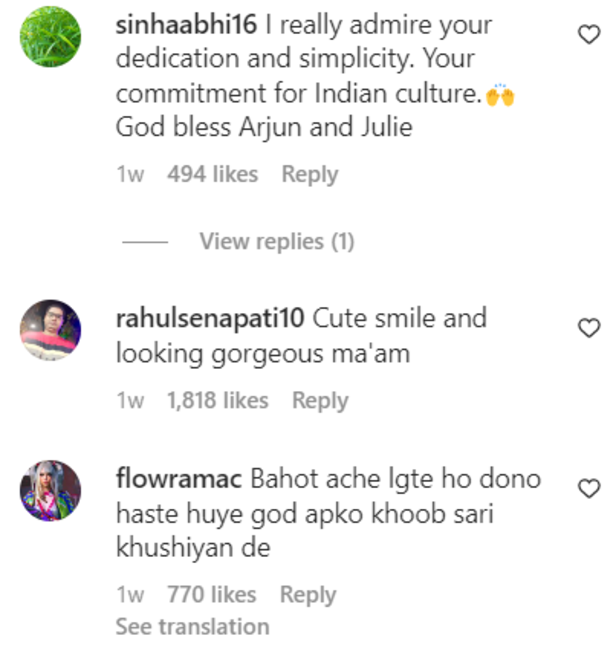Screen dimensions: 616x659
Task: Click 1w timestamp on flowramac's comment
Action: click(130, 594)
